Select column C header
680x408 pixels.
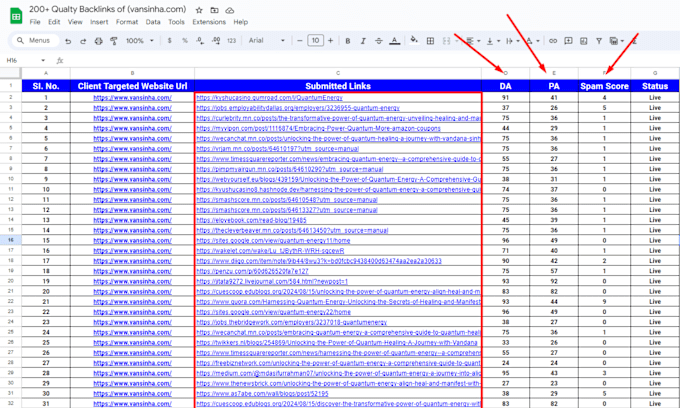click(338, 73)
